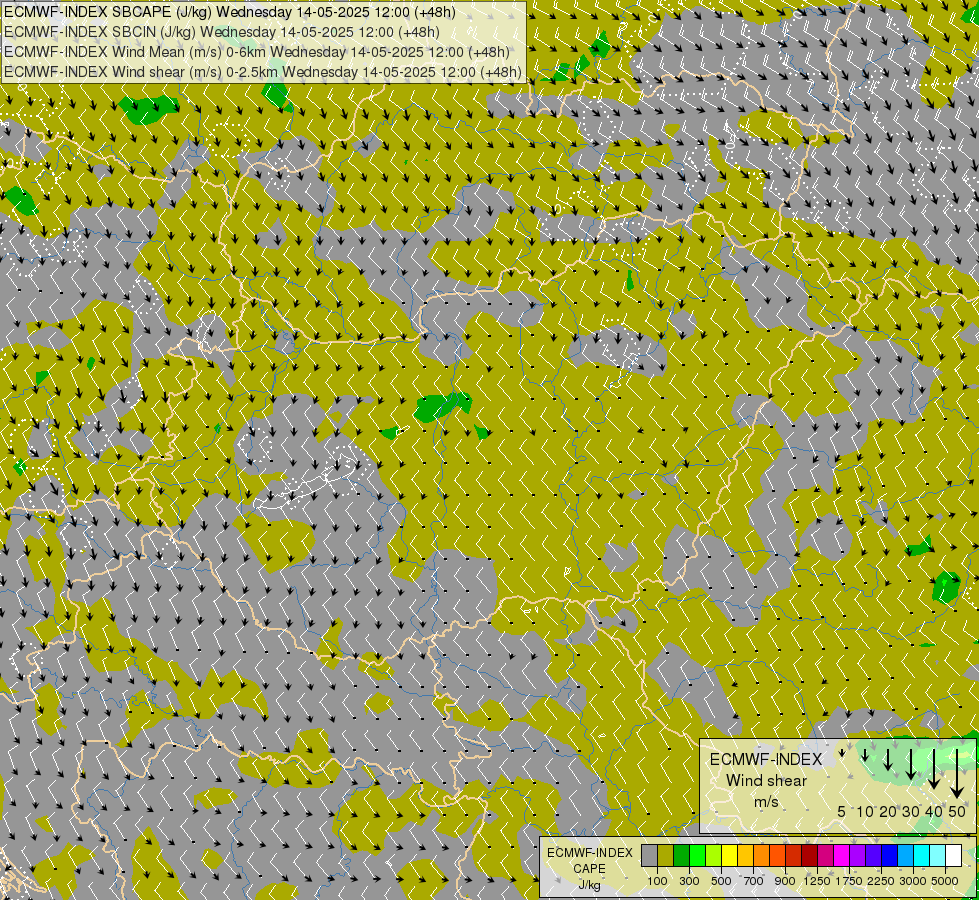Click the 50 m/s wind shear legend arrow
The image size is (979, 900).
point(957,773)
